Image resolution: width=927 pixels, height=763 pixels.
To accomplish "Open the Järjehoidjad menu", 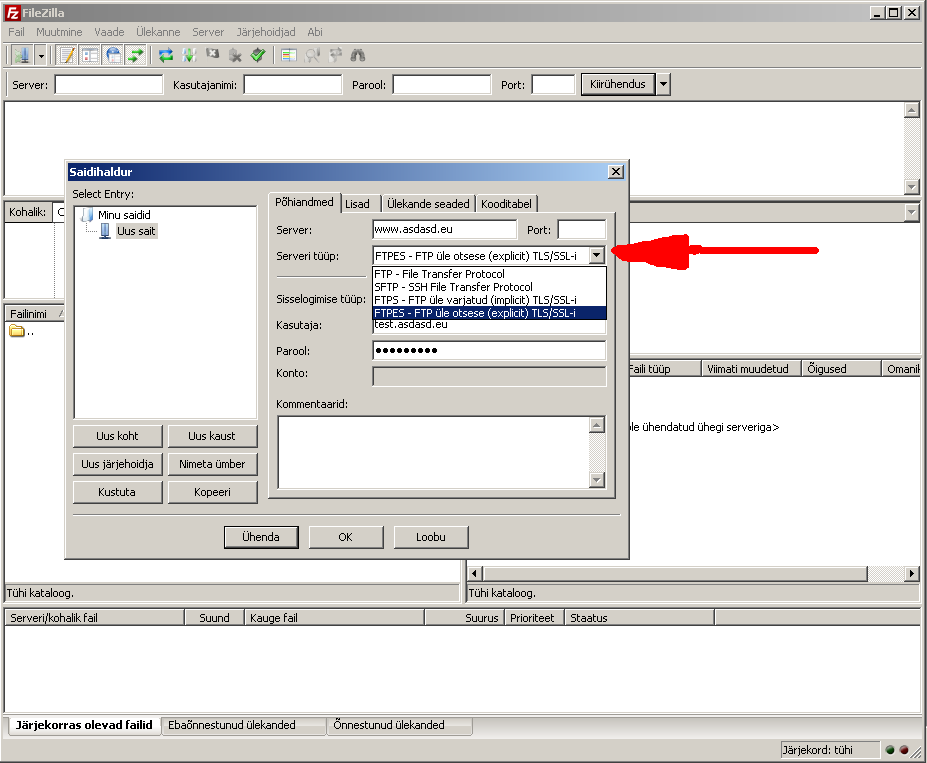I will pos(266,32).
